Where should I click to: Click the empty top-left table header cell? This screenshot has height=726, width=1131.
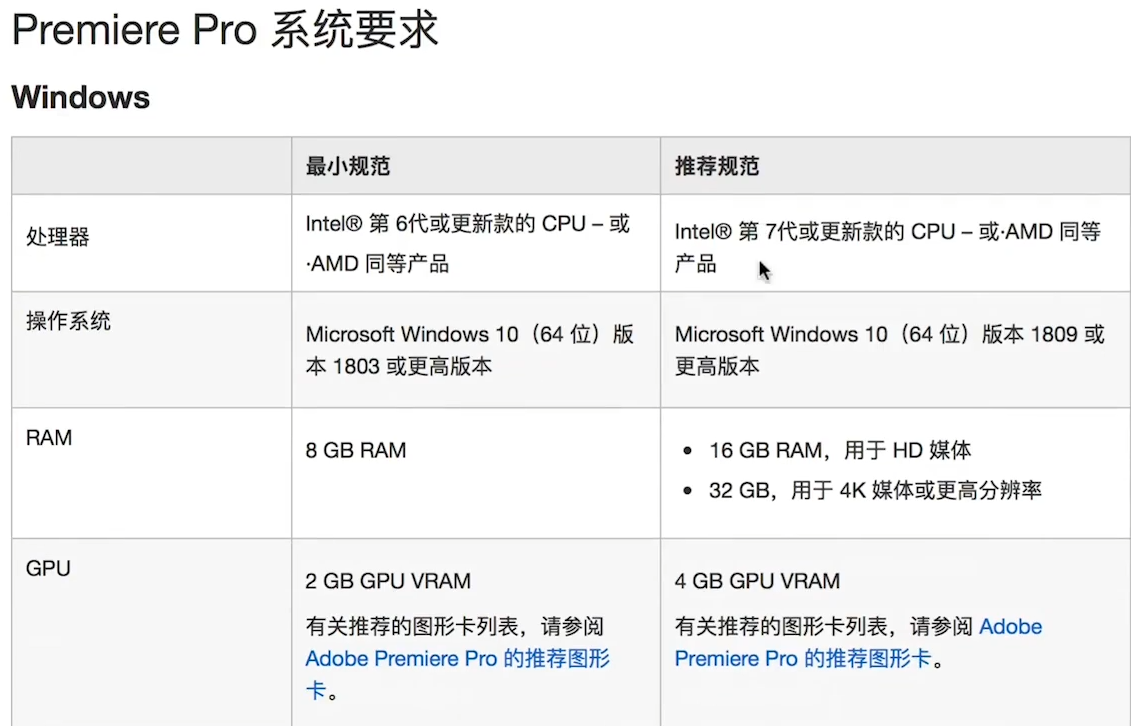151,166
